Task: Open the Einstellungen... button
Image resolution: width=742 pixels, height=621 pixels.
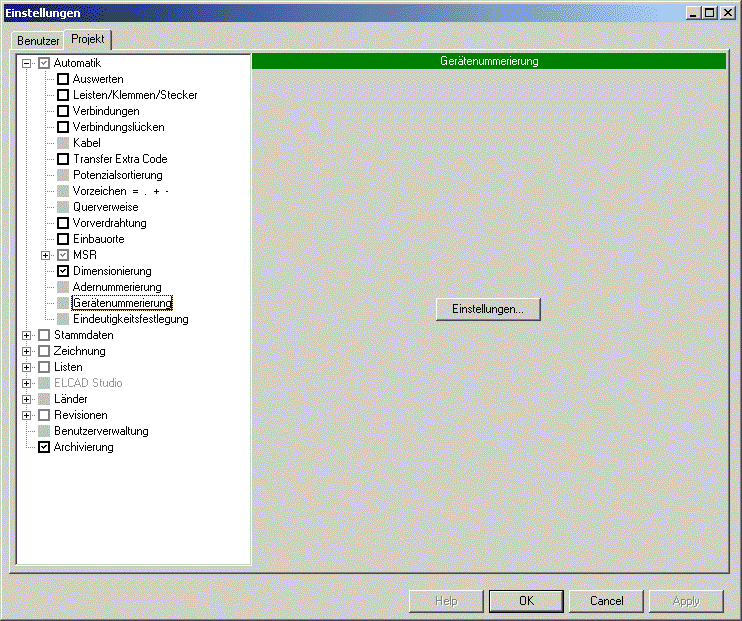Action: (488, 309)
